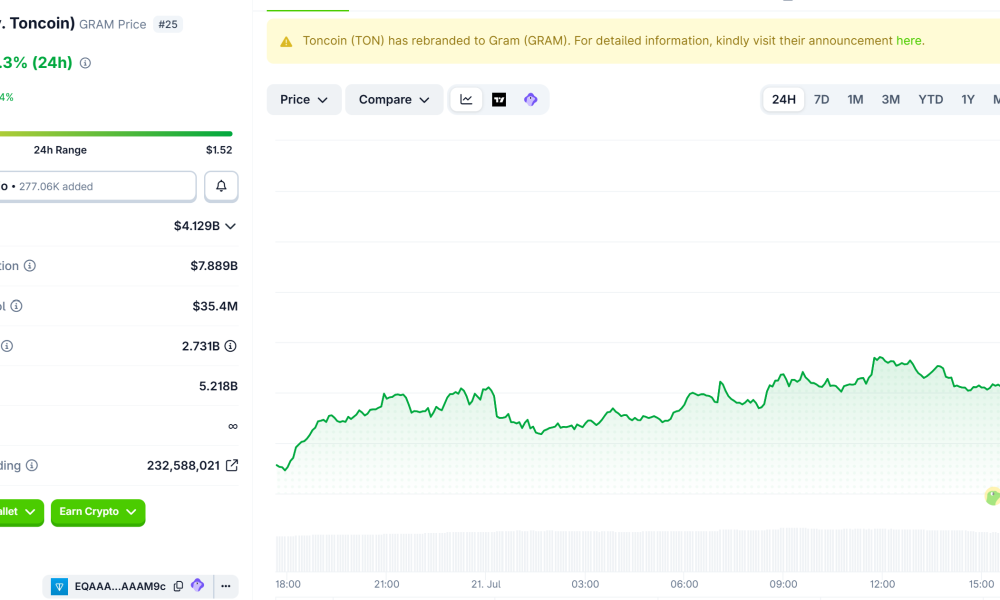Select the 24H time range
This screenshot has width=1000, height=600.
[x=784, y=99]
